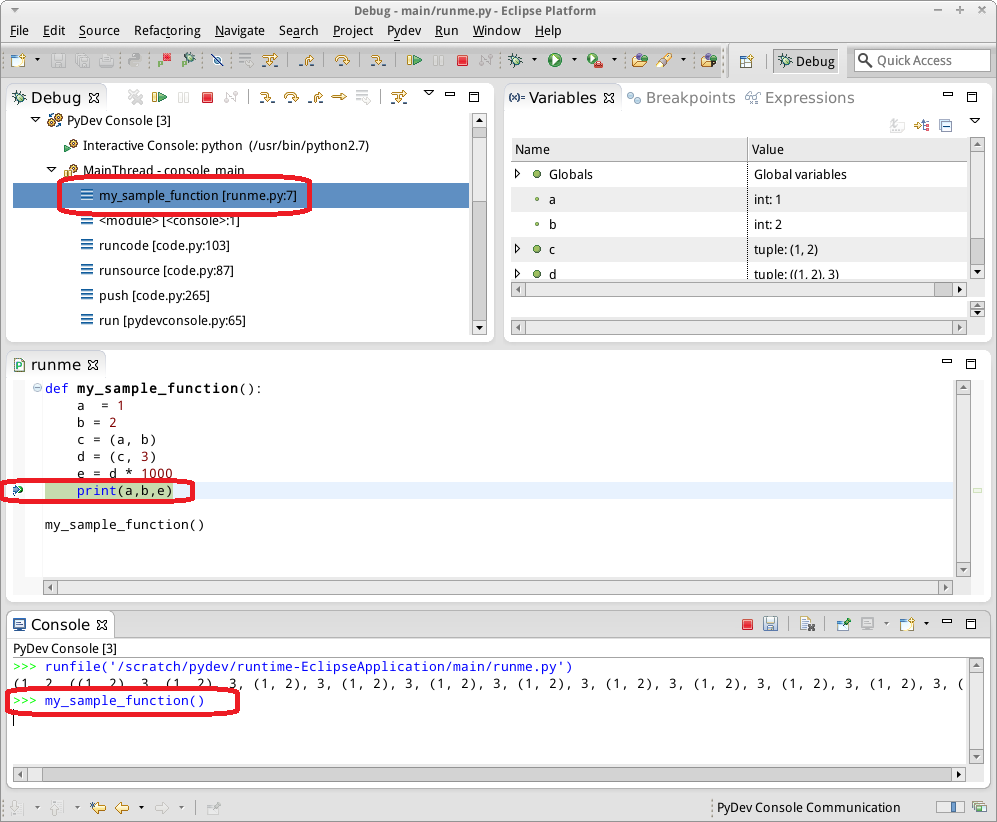Screen dimensions: 997x822
Task: Click Step Over in Debug view toolbar
Action: coord(291,97)
